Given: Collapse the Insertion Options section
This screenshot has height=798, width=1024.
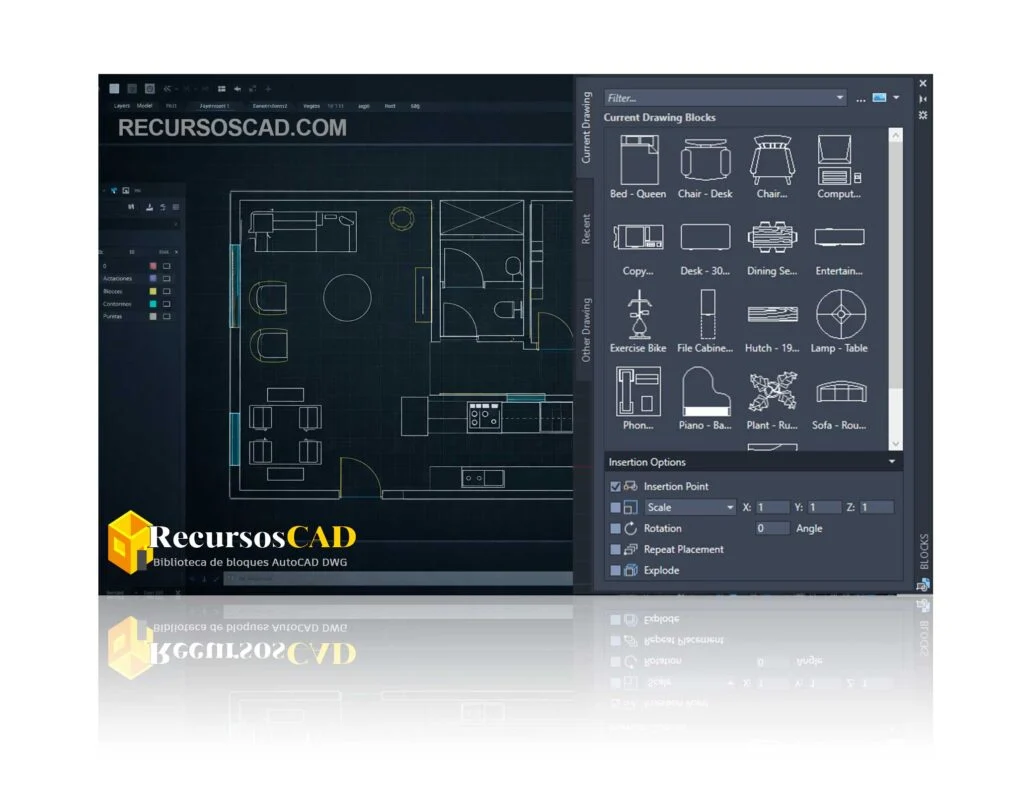Looking at the screenshot, I should tap(891, 462).
